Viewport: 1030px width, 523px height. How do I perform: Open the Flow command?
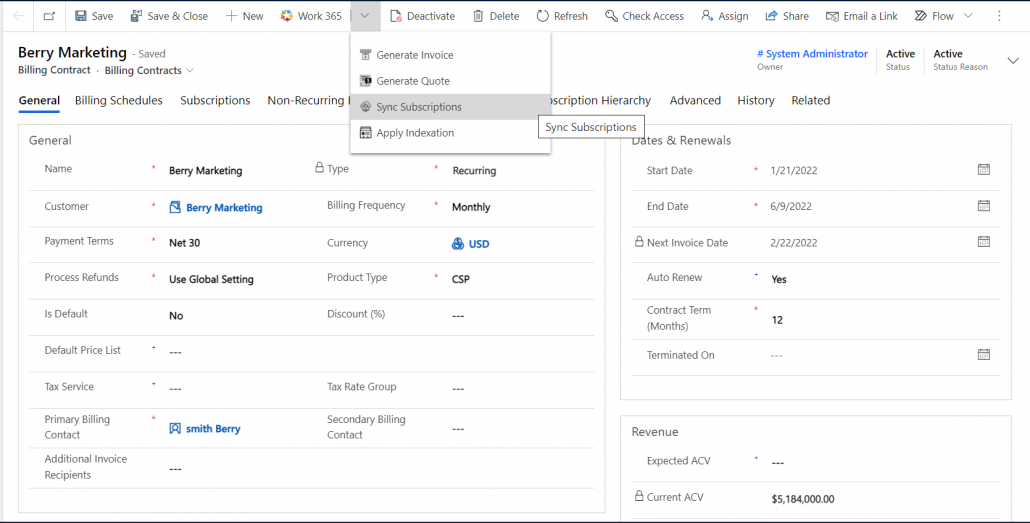click(x=934, y=16)
